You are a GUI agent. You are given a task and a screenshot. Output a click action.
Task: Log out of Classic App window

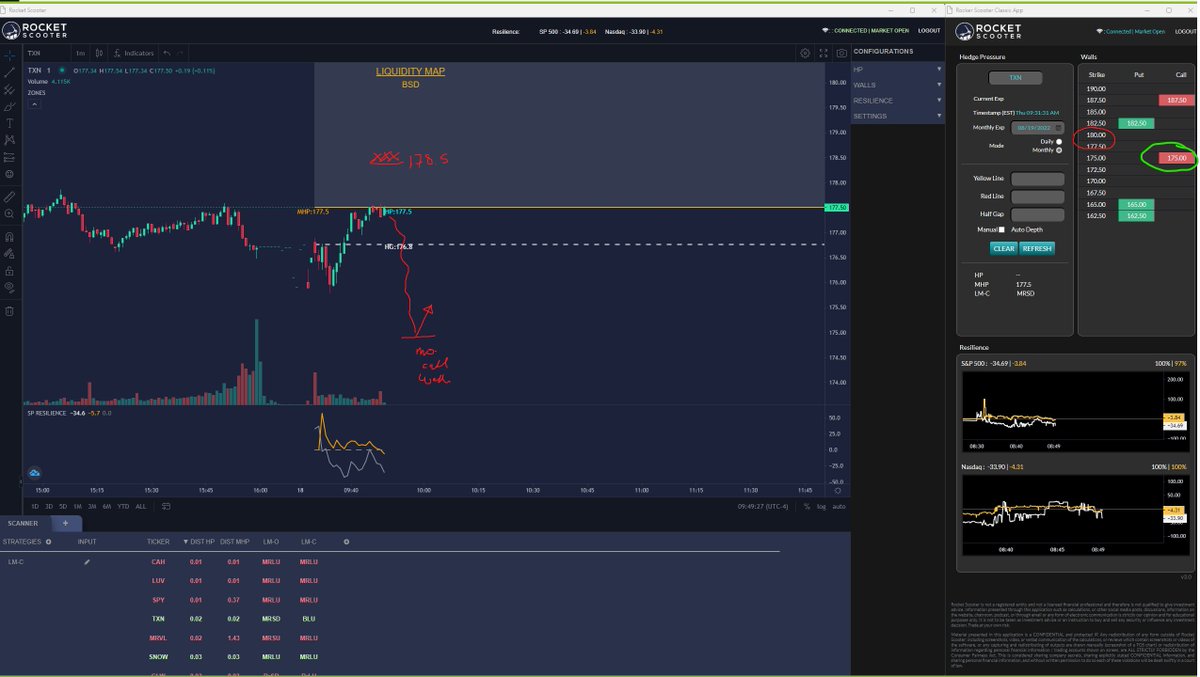click(1184, 31)
